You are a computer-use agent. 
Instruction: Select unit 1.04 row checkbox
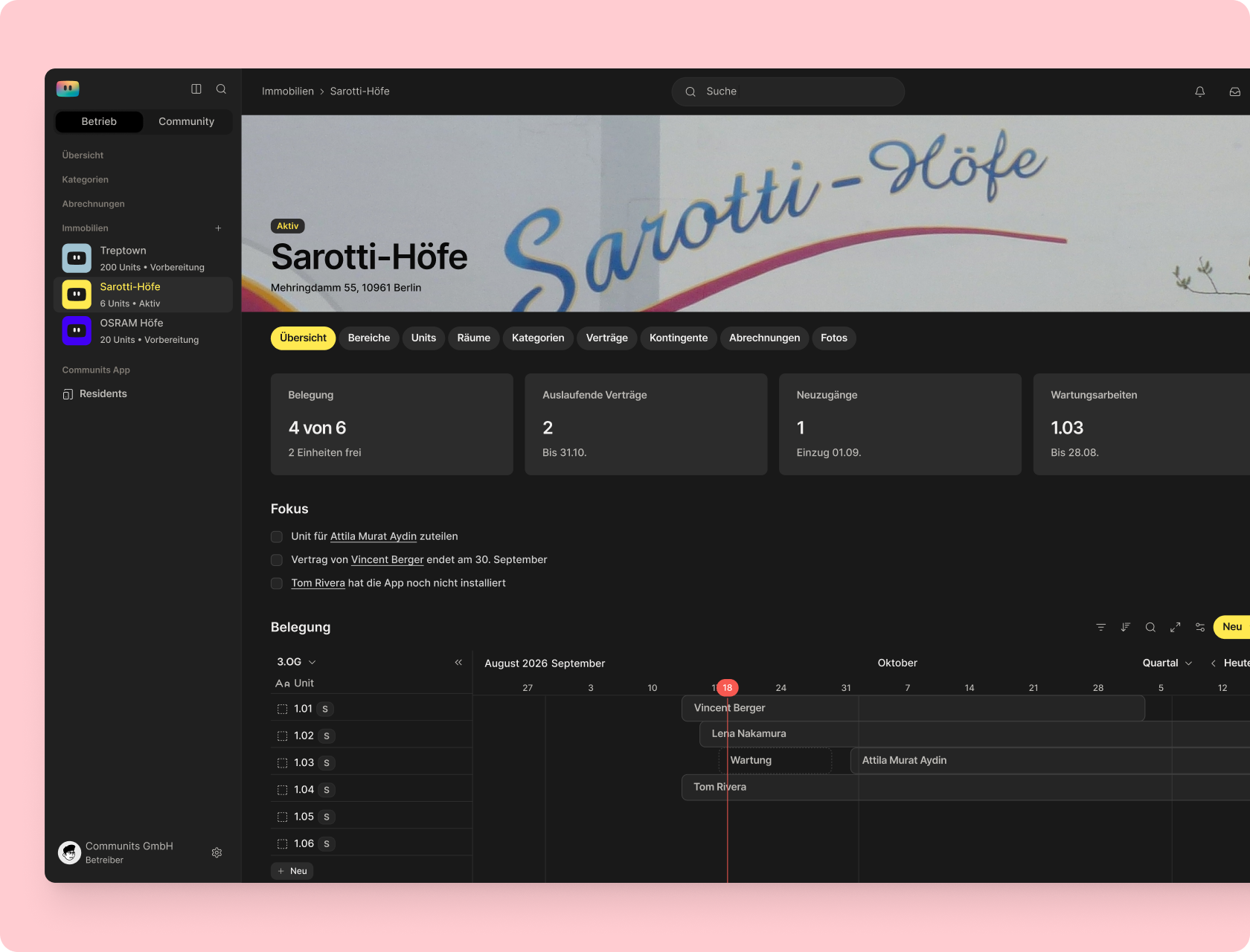click(x=283, y=790)
